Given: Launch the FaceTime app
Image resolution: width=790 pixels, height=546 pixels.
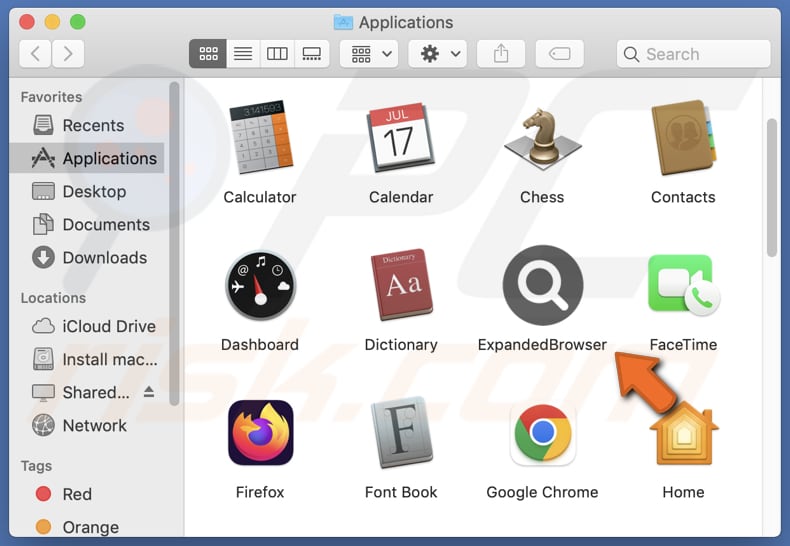Looking at the screenshot, I should pyautogui.click(x=683, y=286).
